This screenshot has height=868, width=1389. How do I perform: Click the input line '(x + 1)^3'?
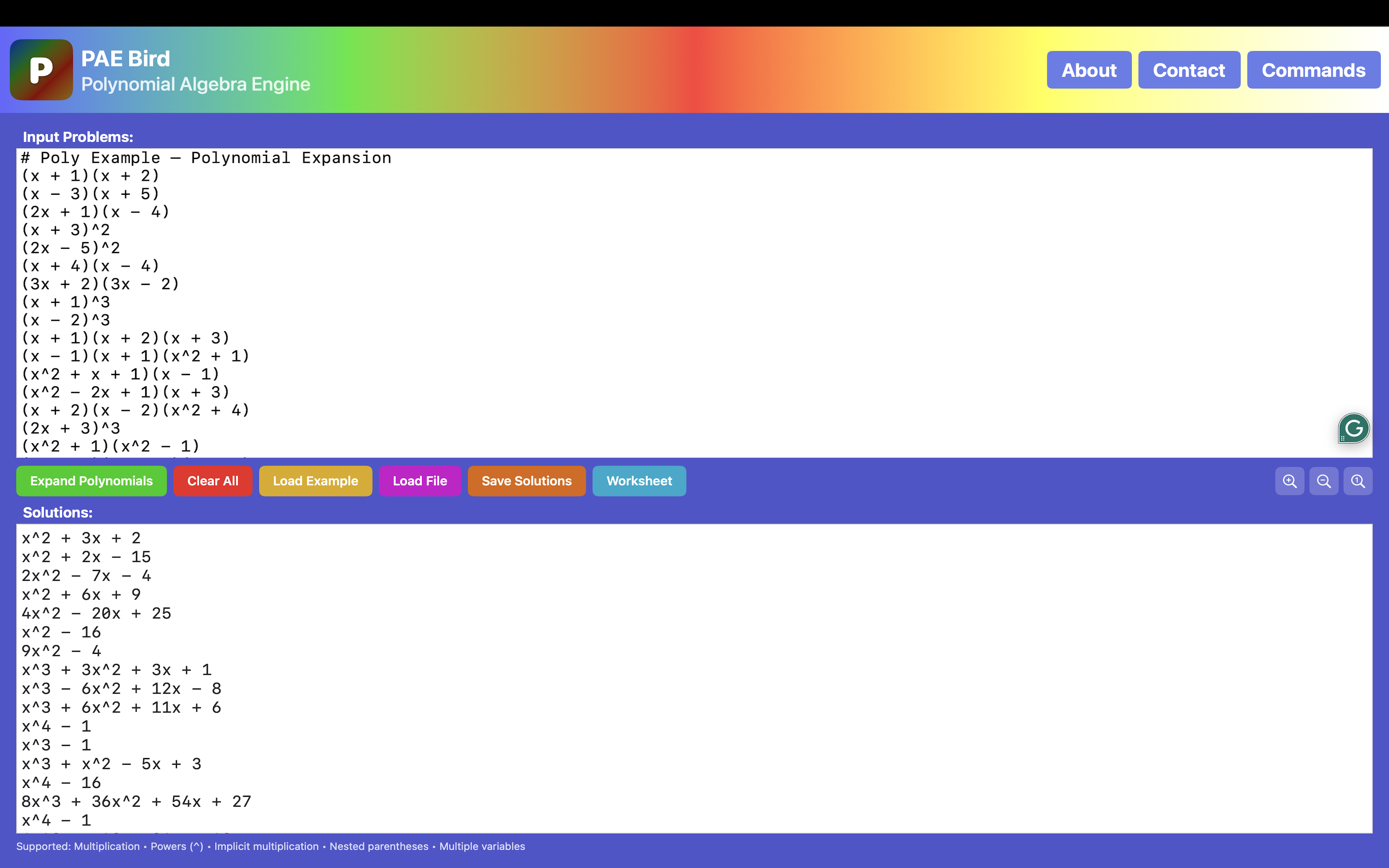[66, 302]
